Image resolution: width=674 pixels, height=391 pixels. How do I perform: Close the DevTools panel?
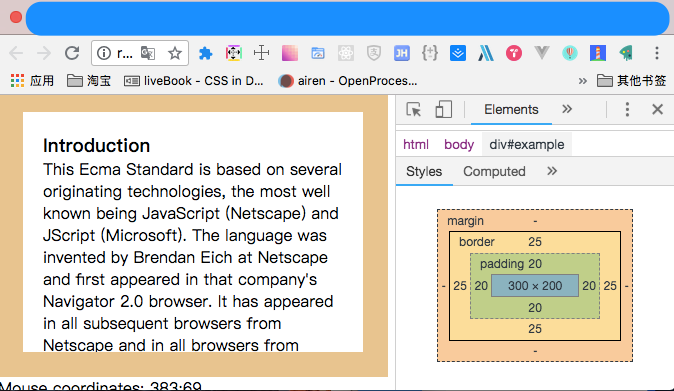point(657,110)
